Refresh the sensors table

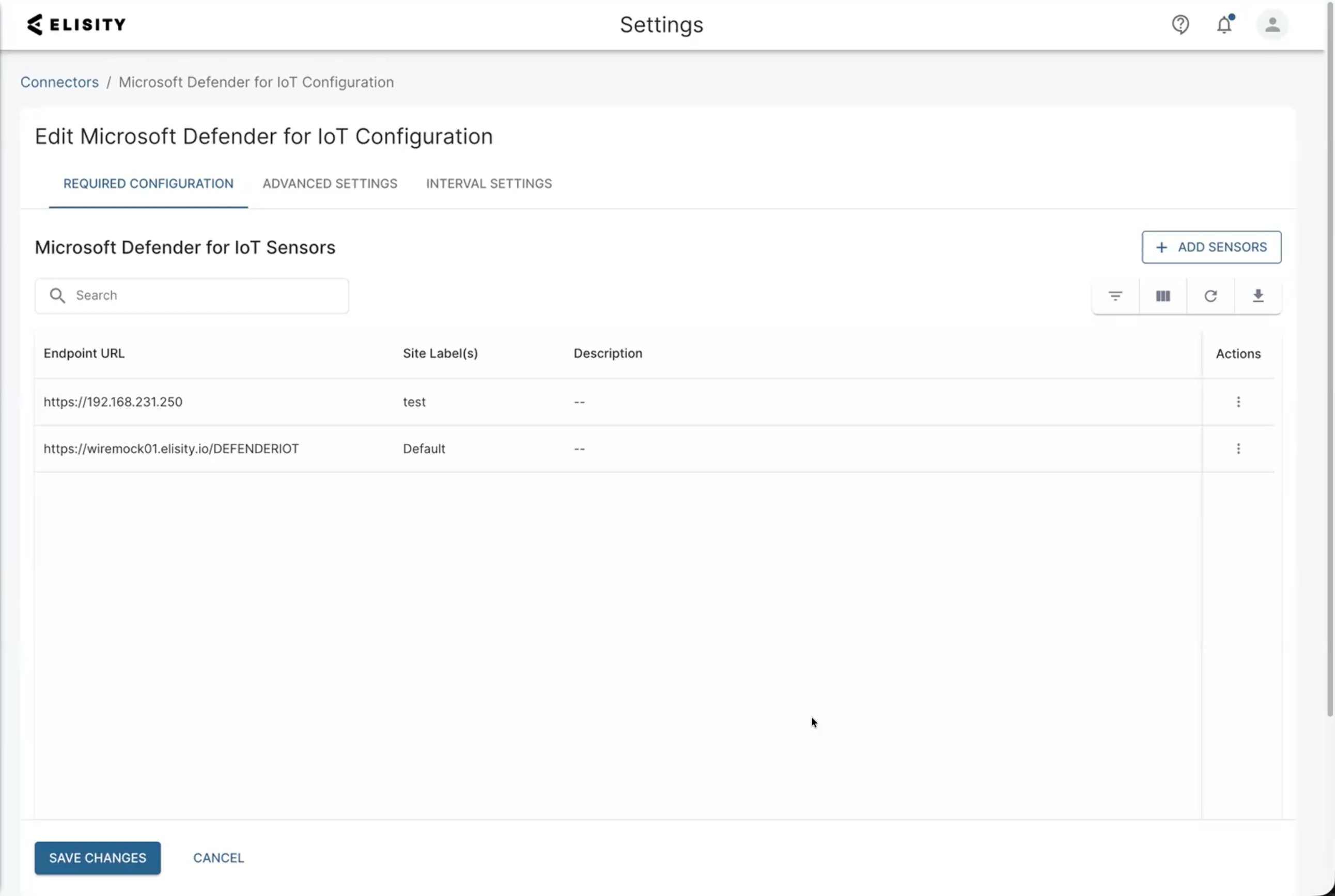point(1210,296)
